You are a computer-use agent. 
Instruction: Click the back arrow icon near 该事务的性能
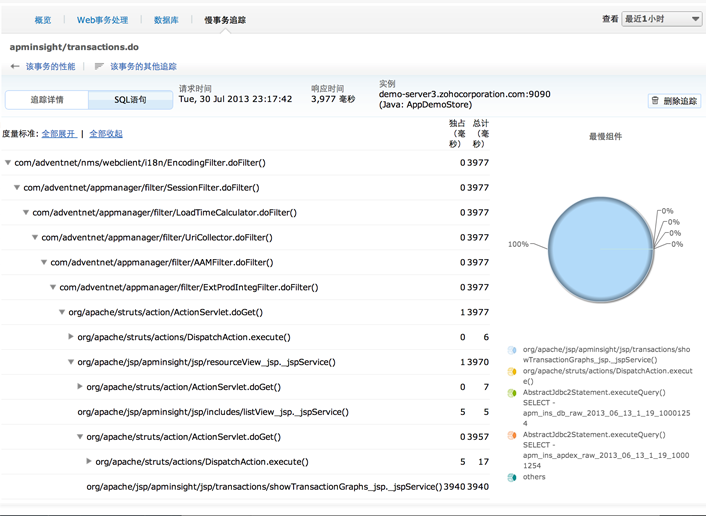(x=15, y=67)
